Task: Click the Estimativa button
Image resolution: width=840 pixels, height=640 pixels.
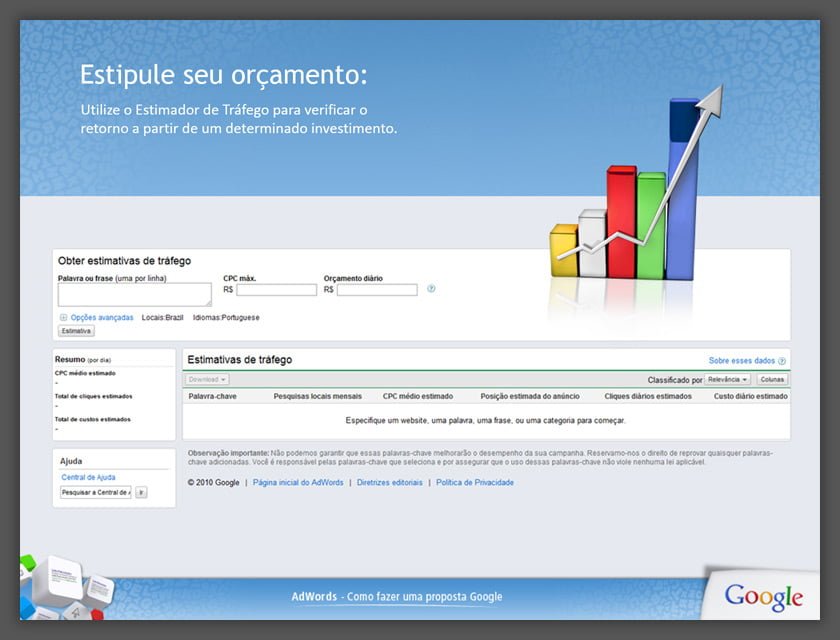Action: [76, 331]
